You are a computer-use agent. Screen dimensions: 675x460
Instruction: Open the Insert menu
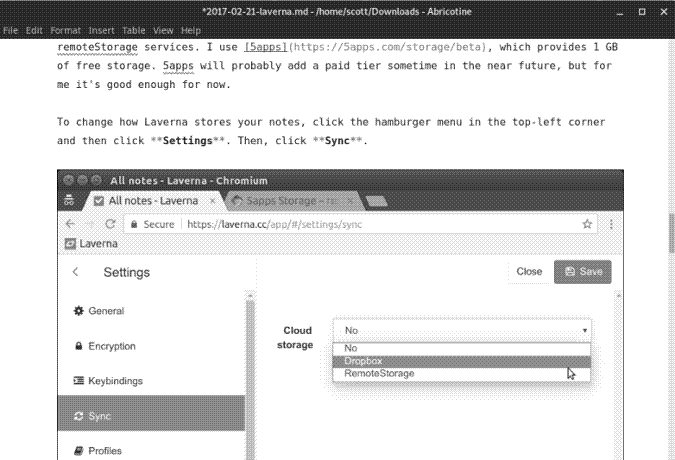[101, 31]
